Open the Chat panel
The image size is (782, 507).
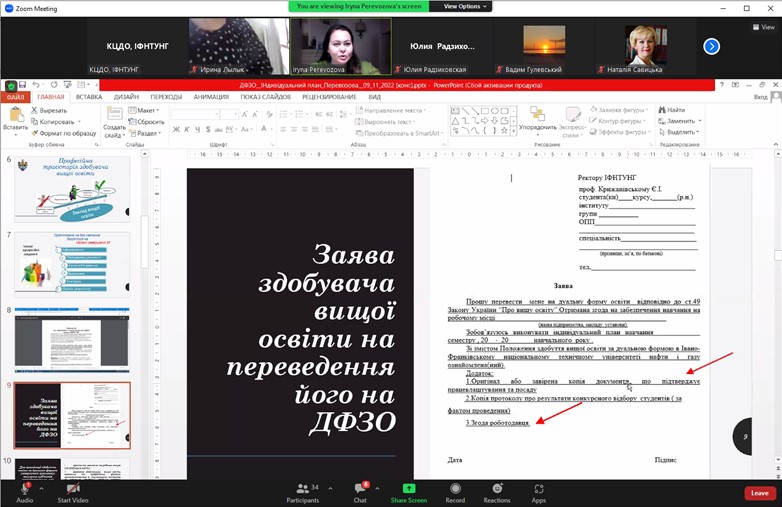[x=360, y=488]
